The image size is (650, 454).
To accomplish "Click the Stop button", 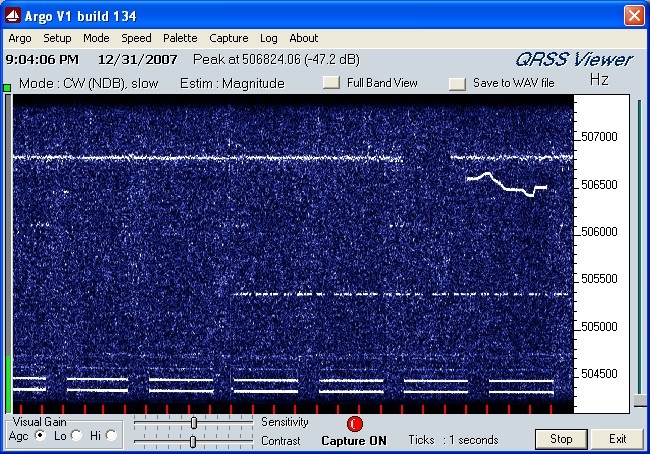I will 561,439.
